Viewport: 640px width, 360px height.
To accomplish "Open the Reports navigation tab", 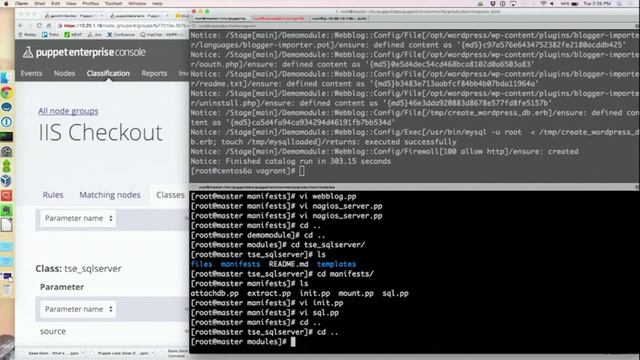I will coord(154,73).
